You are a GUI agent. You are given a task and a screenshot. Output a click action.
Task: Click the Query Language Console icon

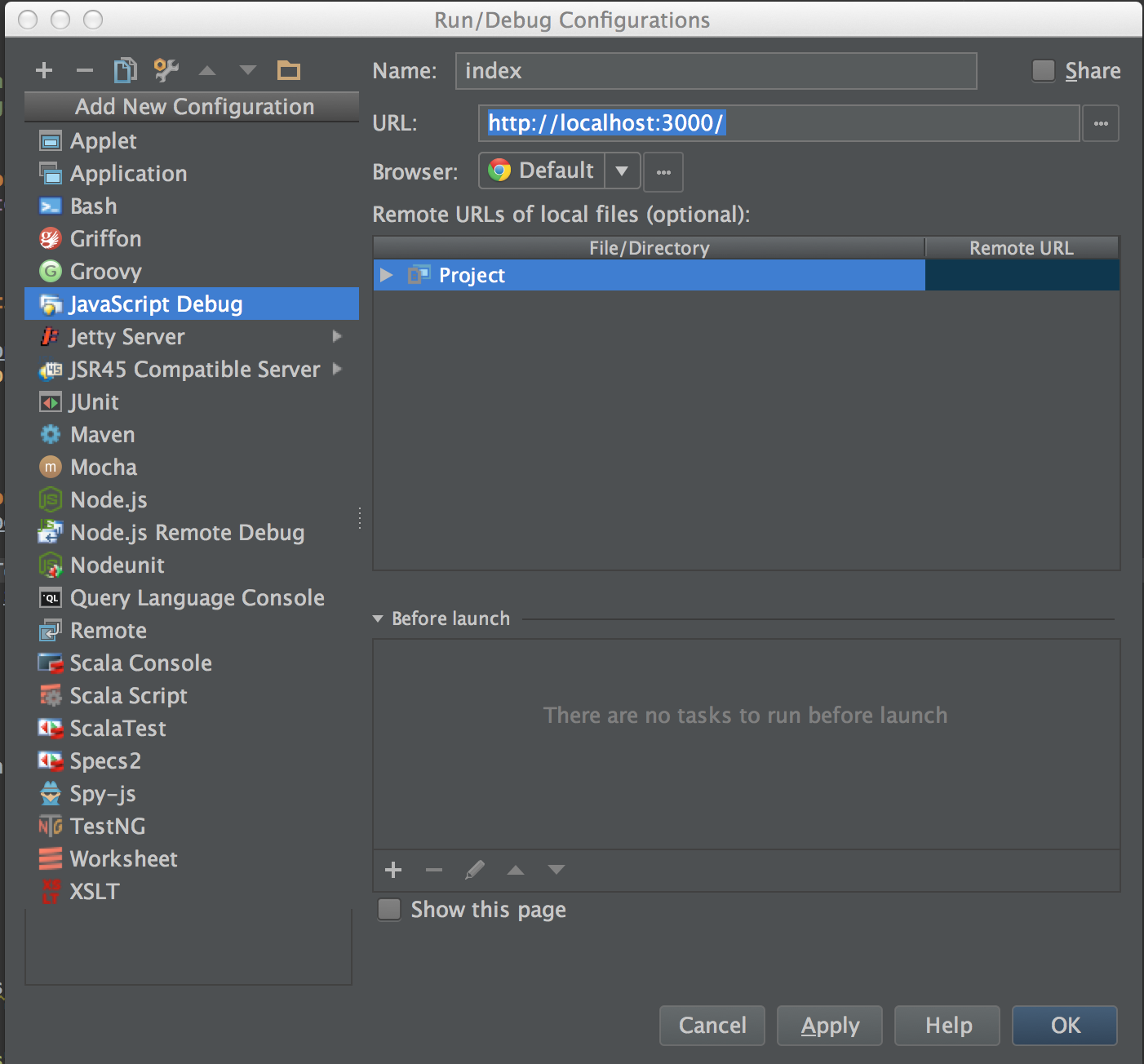coord(51,598)
